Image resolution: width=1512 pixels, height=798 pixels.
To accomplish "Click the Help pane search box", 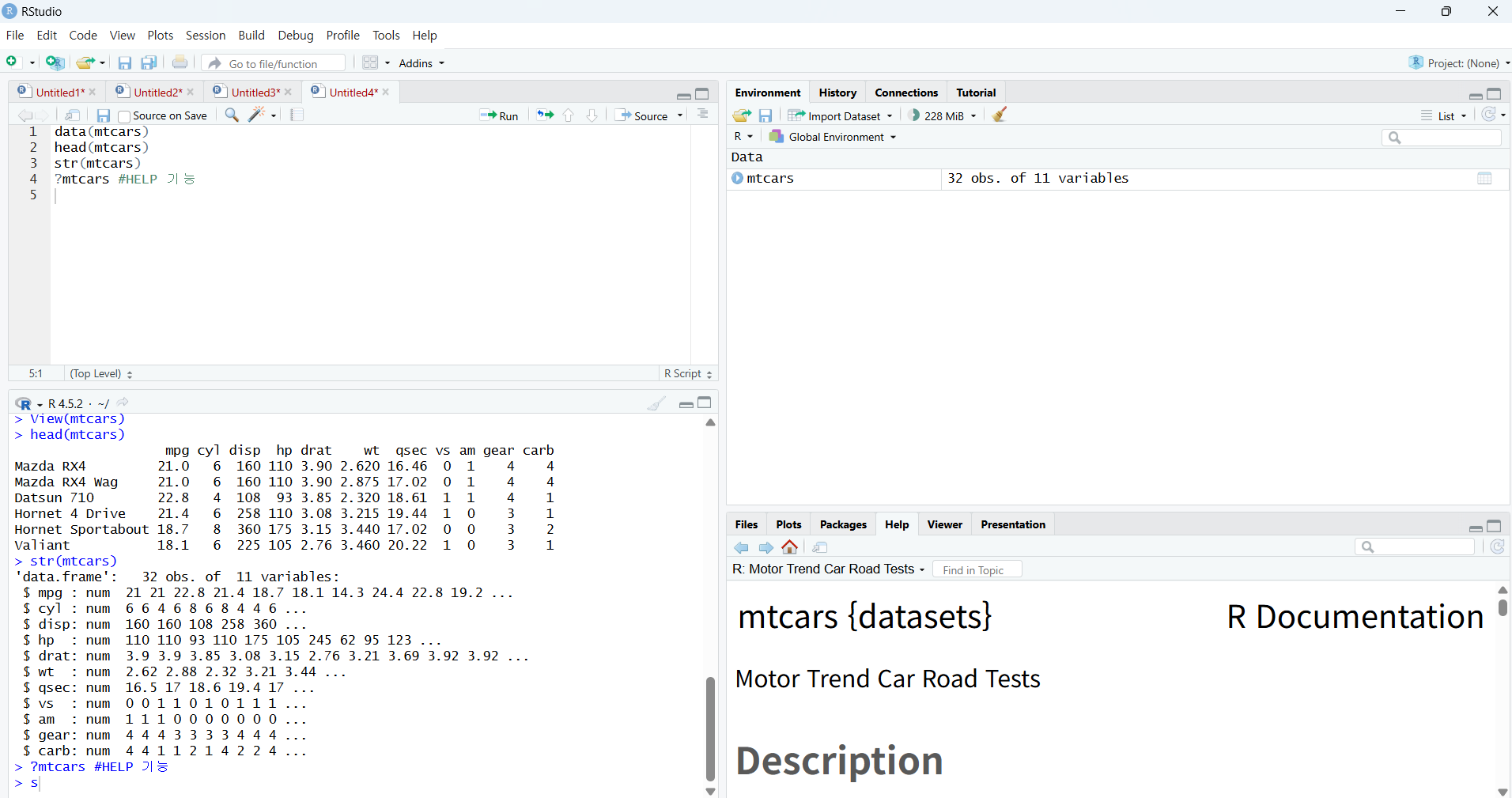I will click(x=1414, y=546).
